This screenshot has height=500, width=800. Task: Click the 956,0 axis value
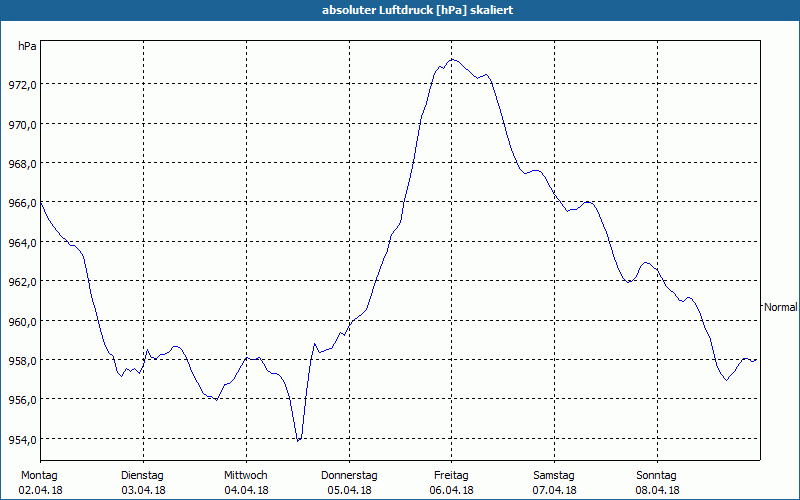coord(22,401)
